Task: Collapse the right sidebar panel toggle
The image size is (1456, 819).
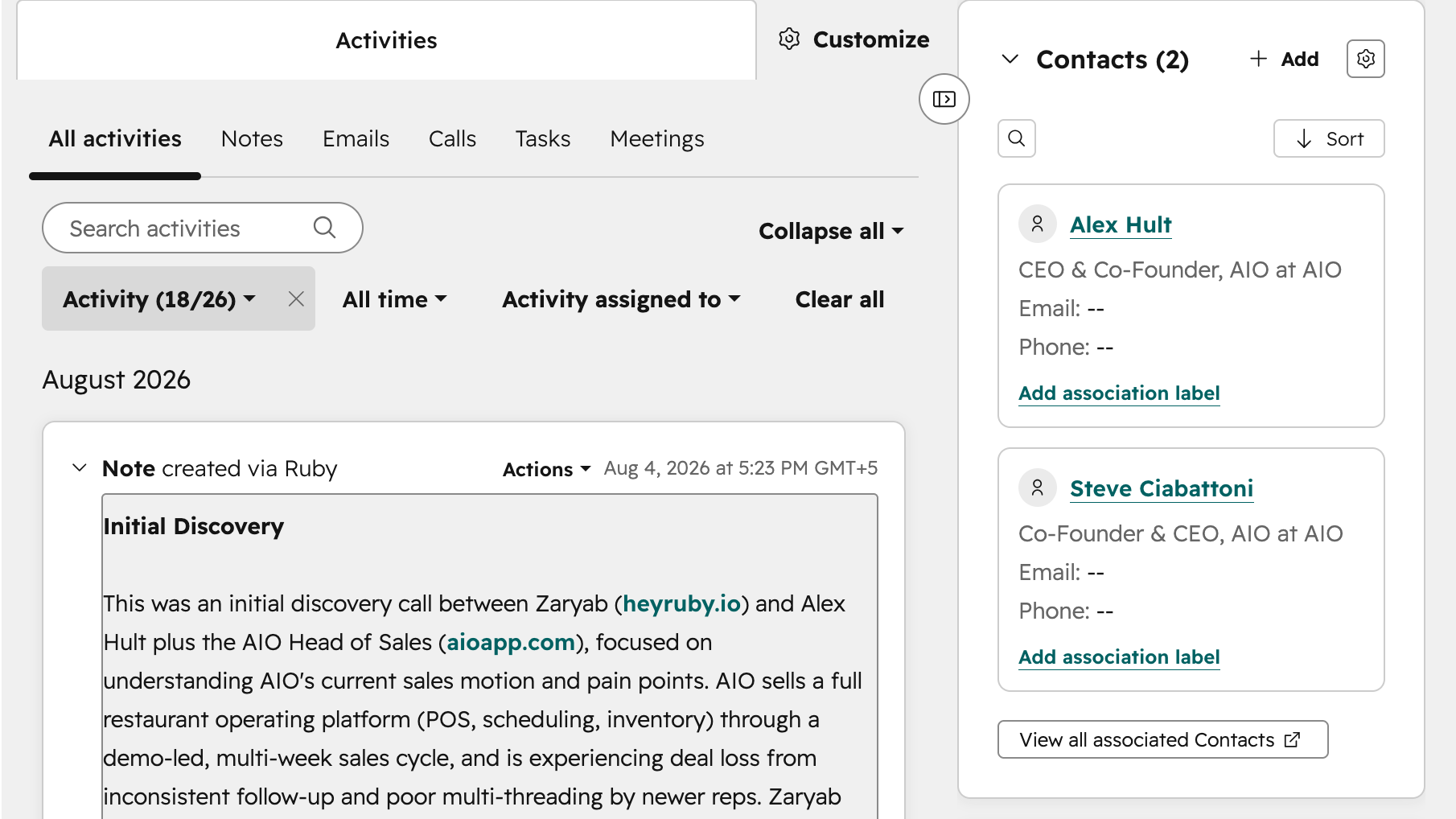Action: (944, 99)
